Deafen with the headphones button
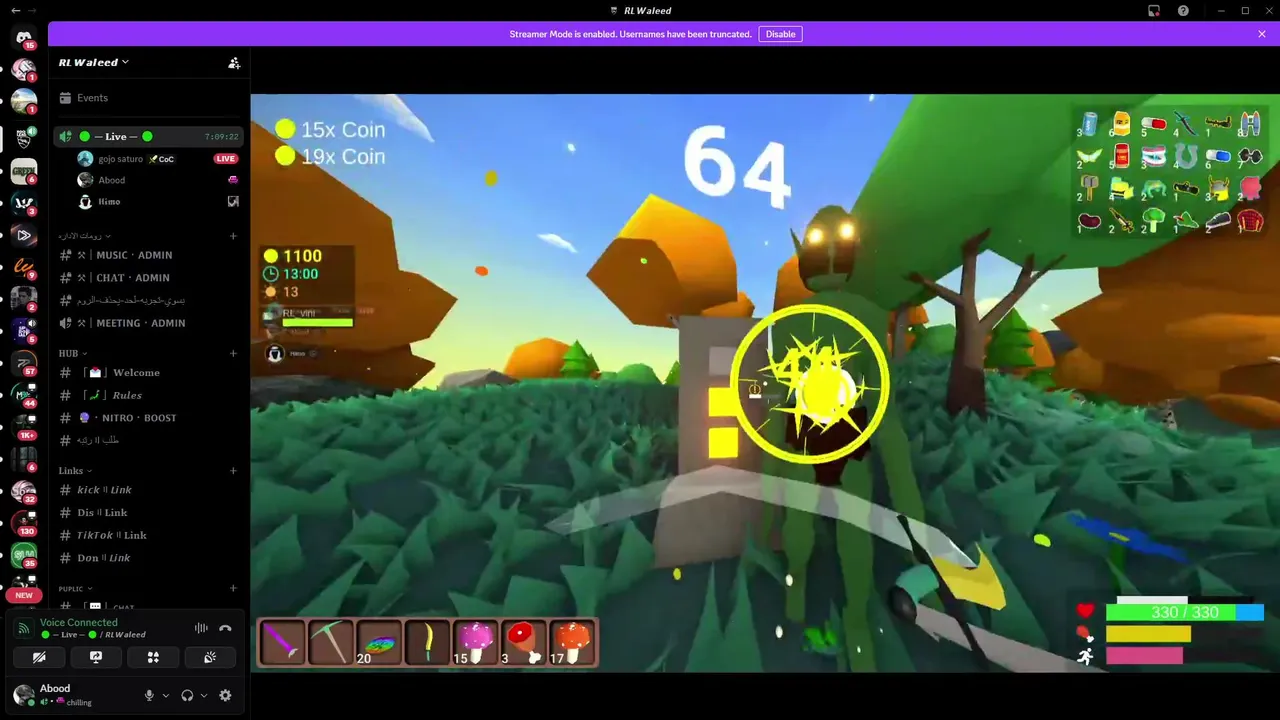Image resolution: width=1280 pixels, height=720 pixels. click(187, 695)
